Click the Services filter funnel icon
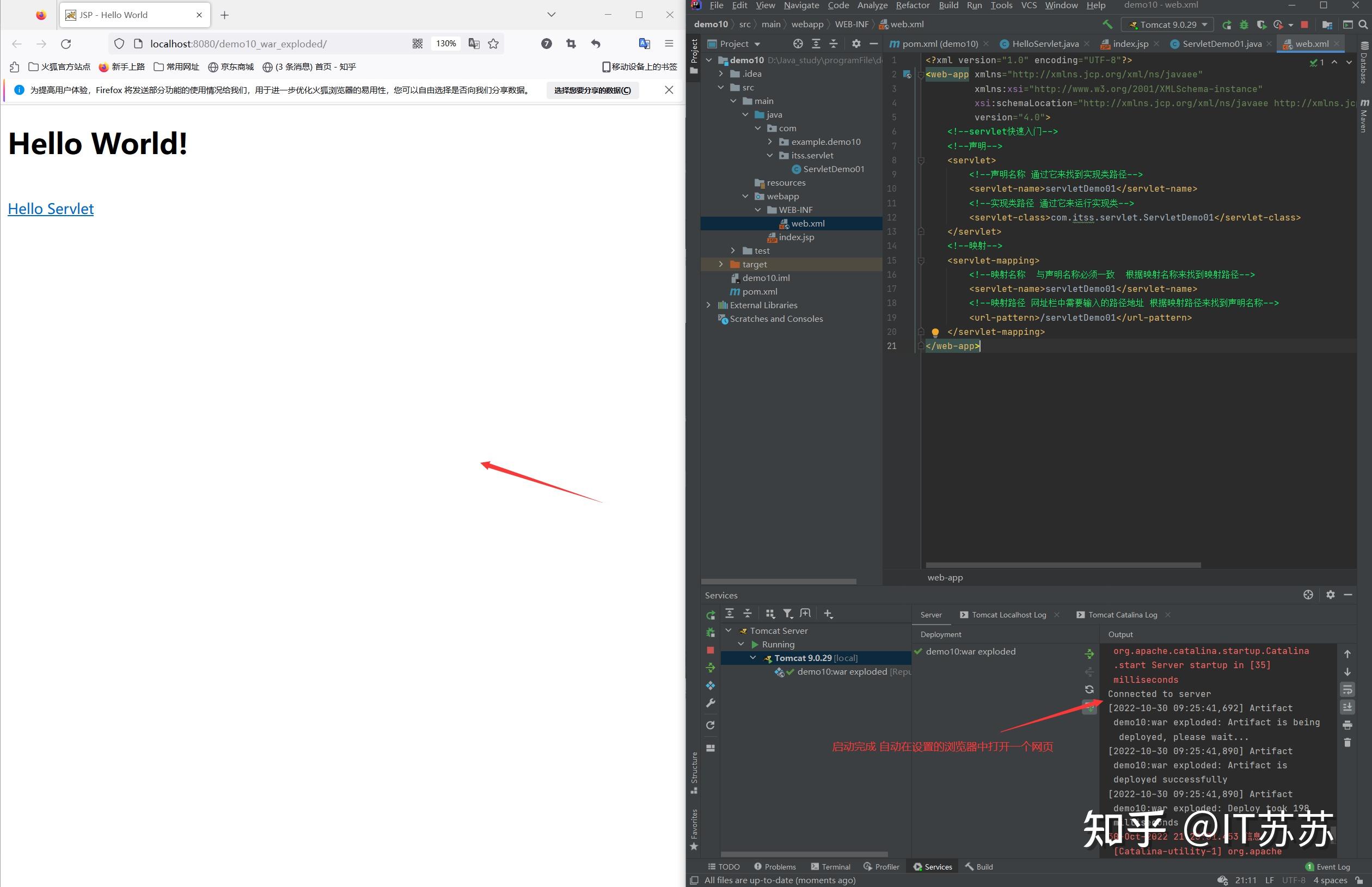The image size is (1372, 887). point(788,614)
